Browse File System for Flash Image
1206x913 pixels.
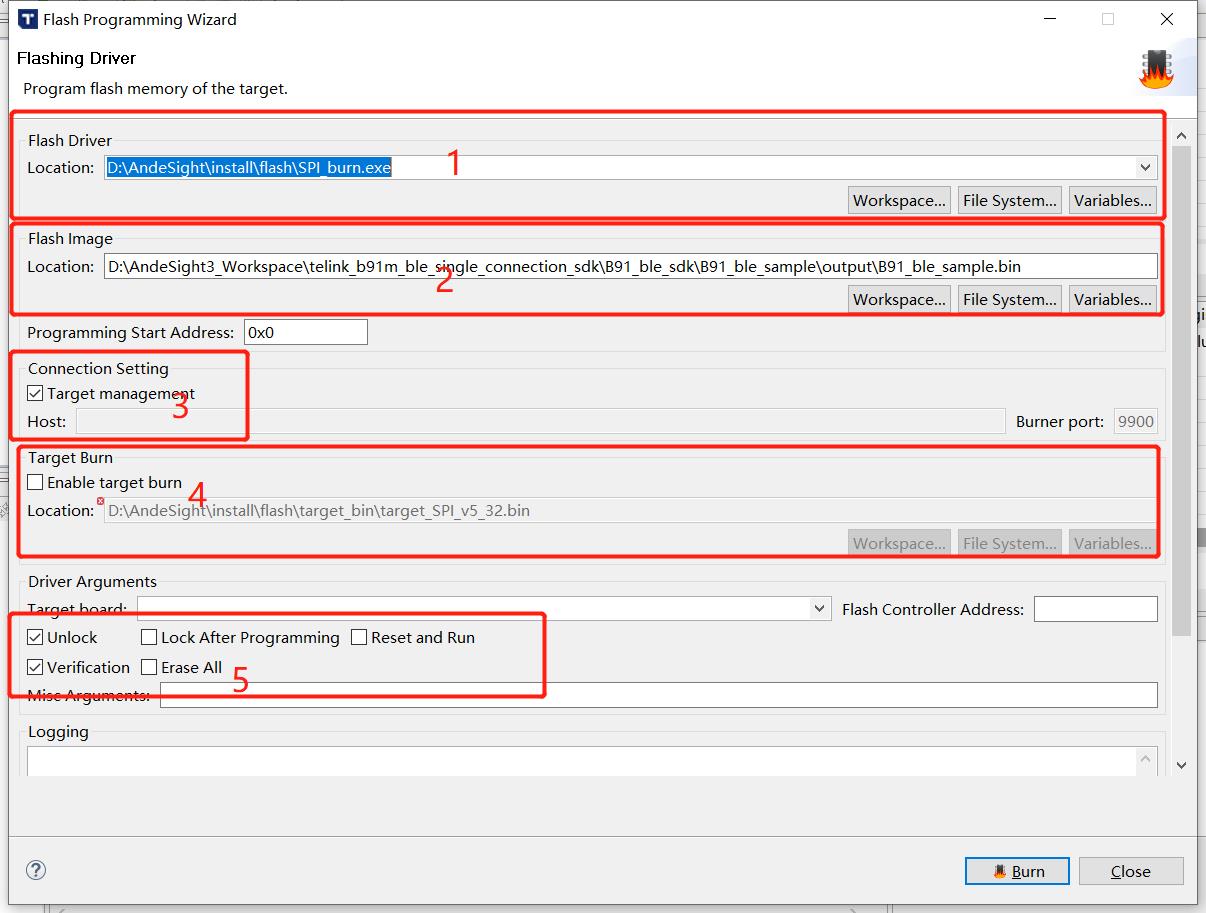point(1009,299)
